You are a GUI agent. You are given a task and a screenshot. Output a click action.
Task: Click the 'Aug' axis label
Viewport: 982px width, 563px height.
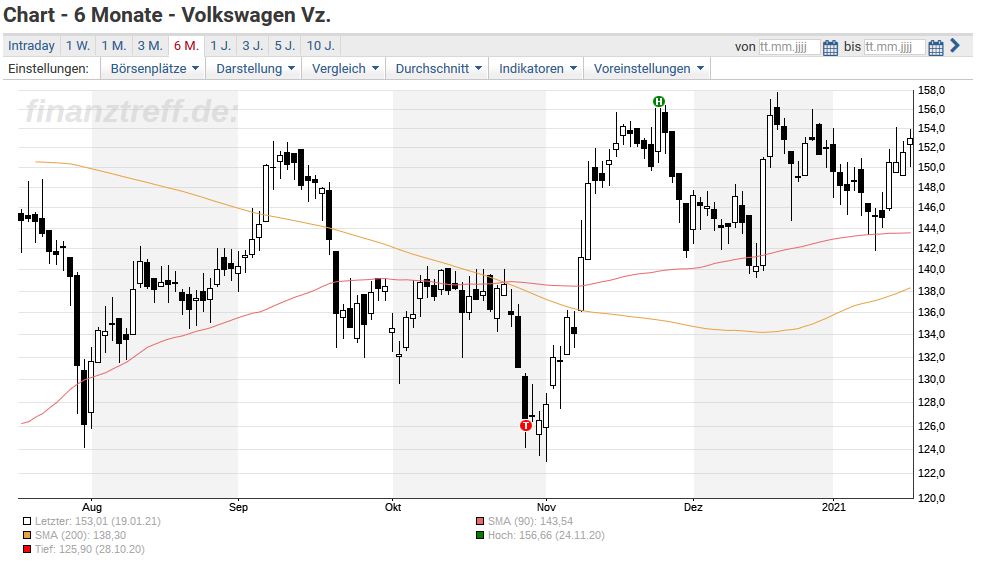[92, 507]
